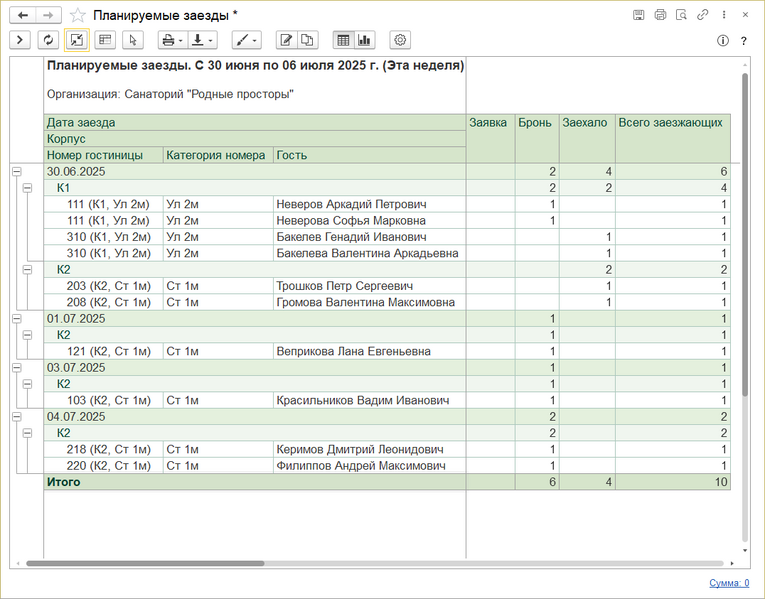This screenshot has width=765, height=599.
Task: Toggle chart view mode button
Action: pos(364,40)
